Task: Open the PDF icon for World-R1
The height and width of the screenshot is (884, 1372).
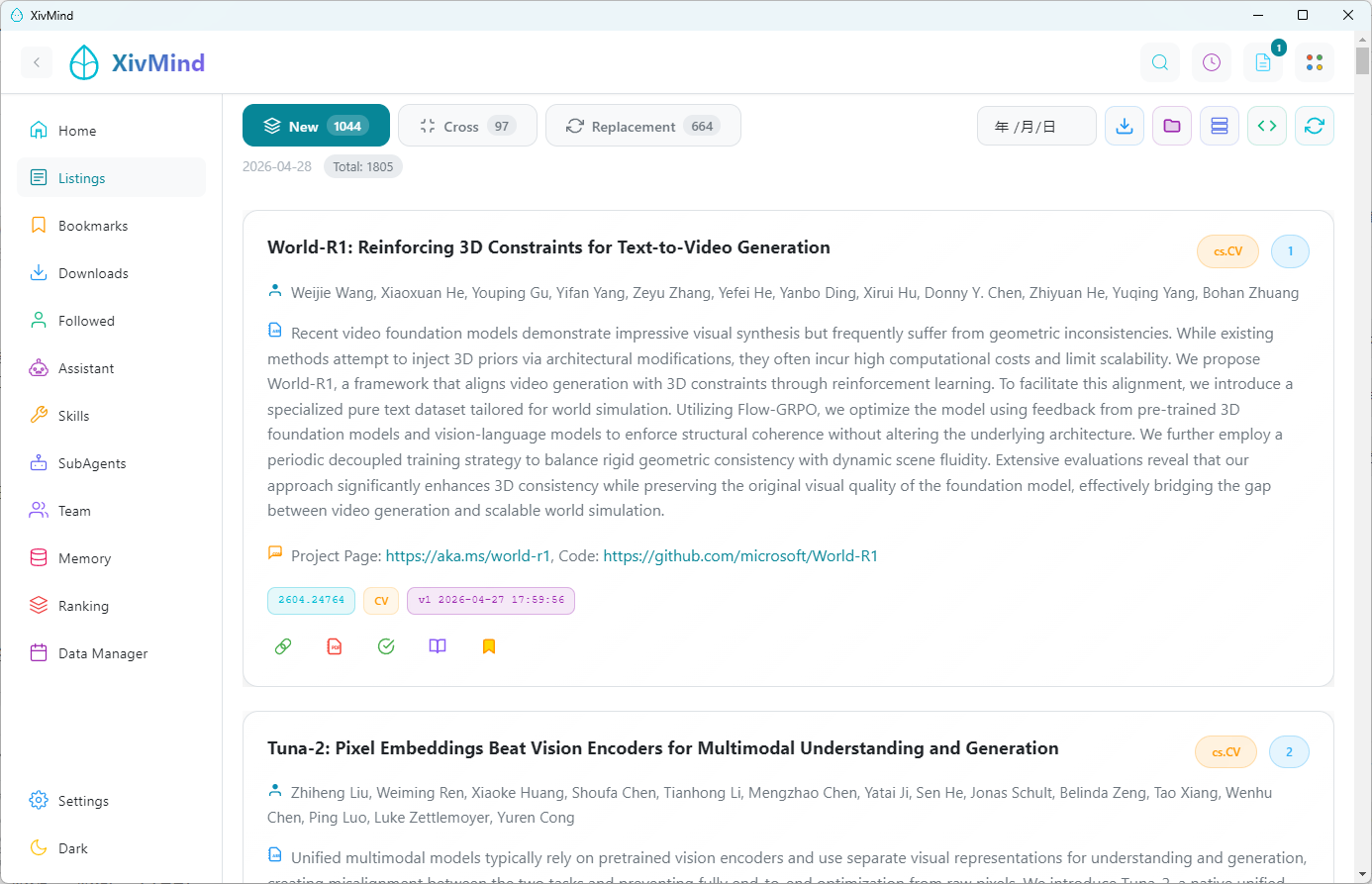Action: (x=335, y=646)
